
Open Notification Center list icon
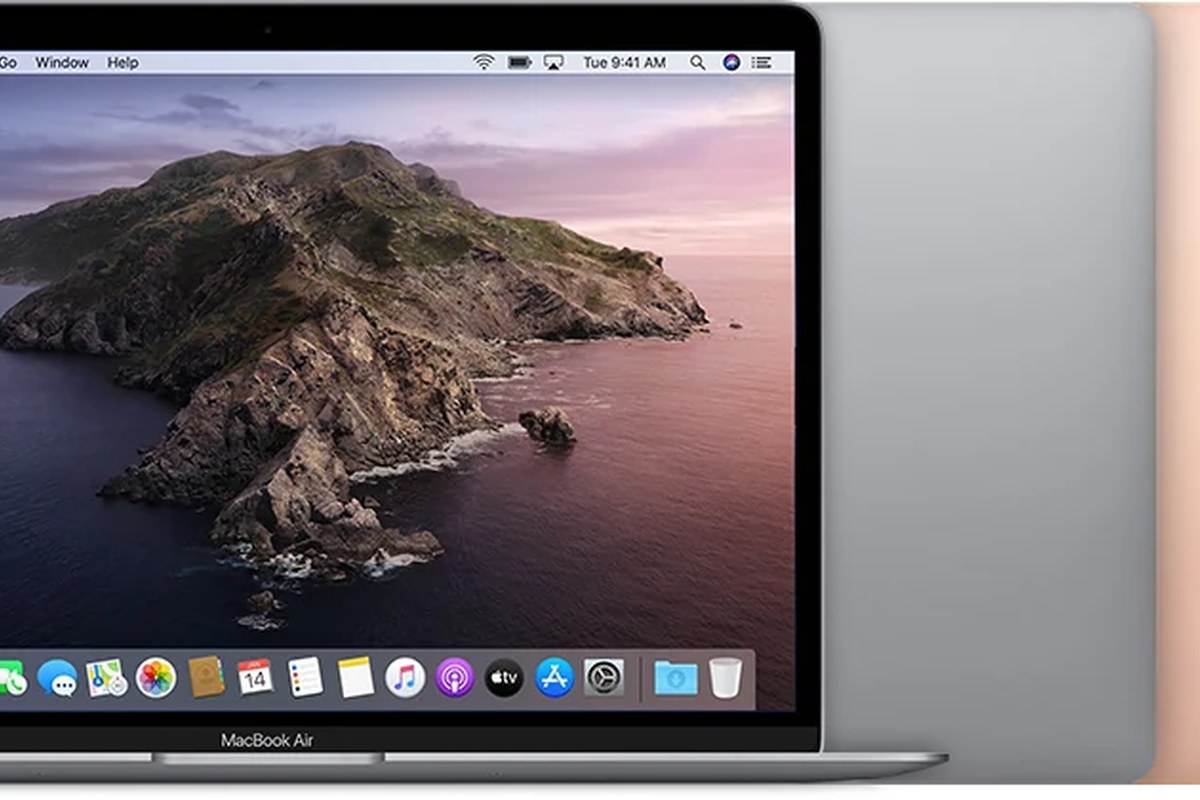click(764, 62)
